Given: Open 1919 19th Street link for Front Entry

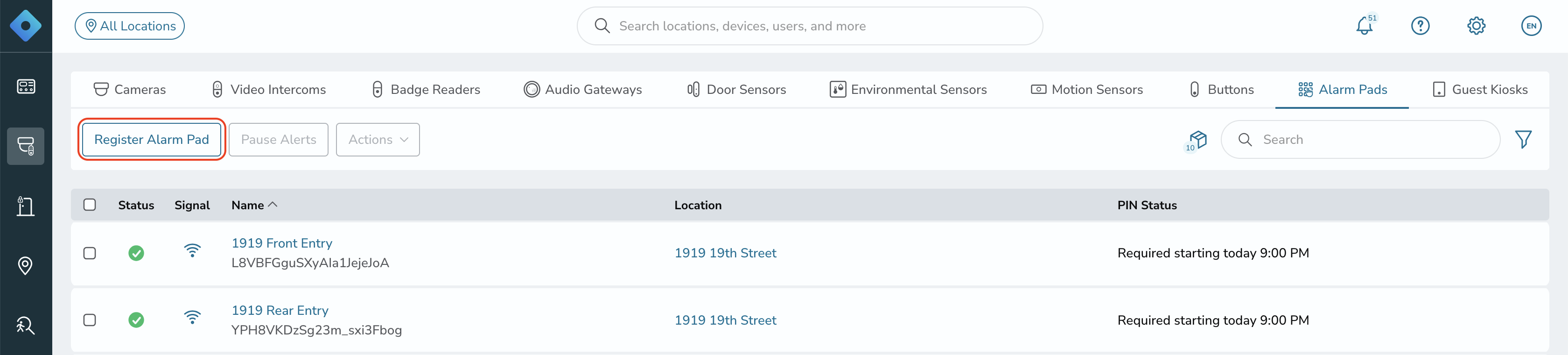Looking at the screenshot, I should tap(725, 253).
